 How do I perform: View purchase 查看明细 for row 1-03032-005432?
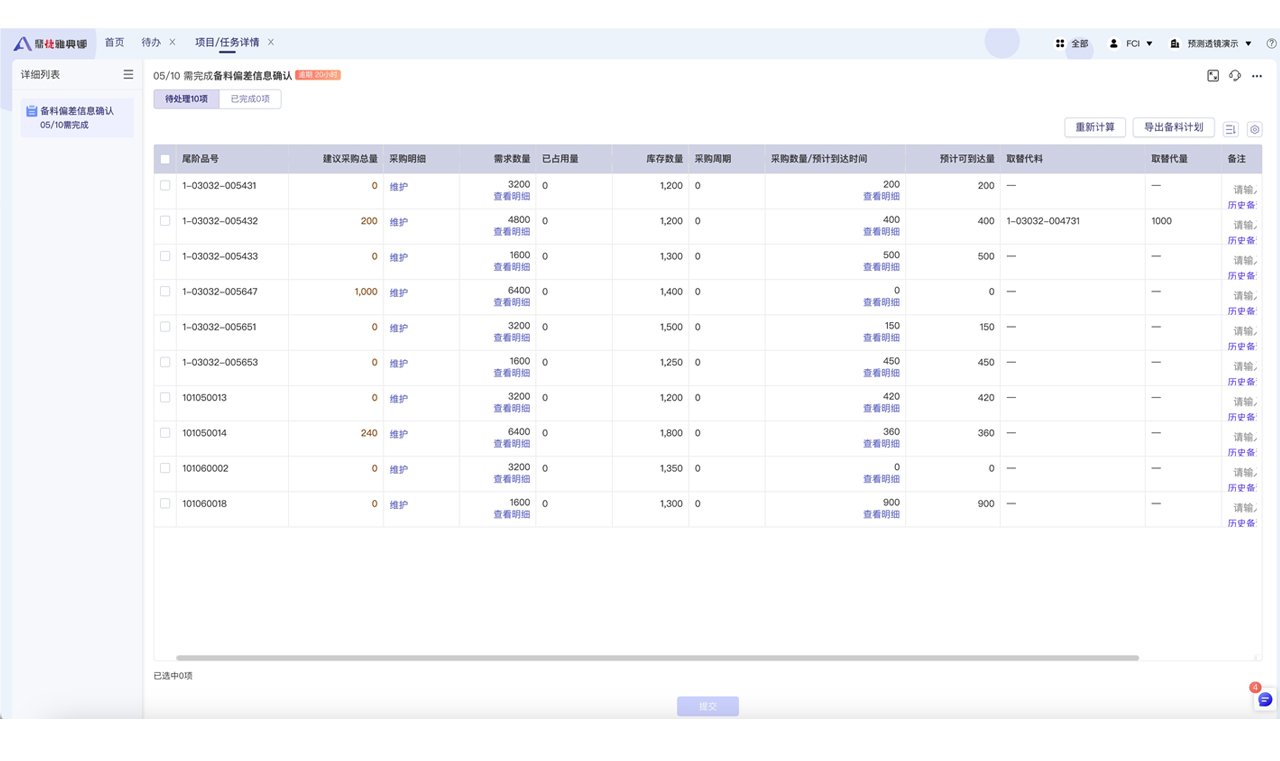tap(881, 232)
